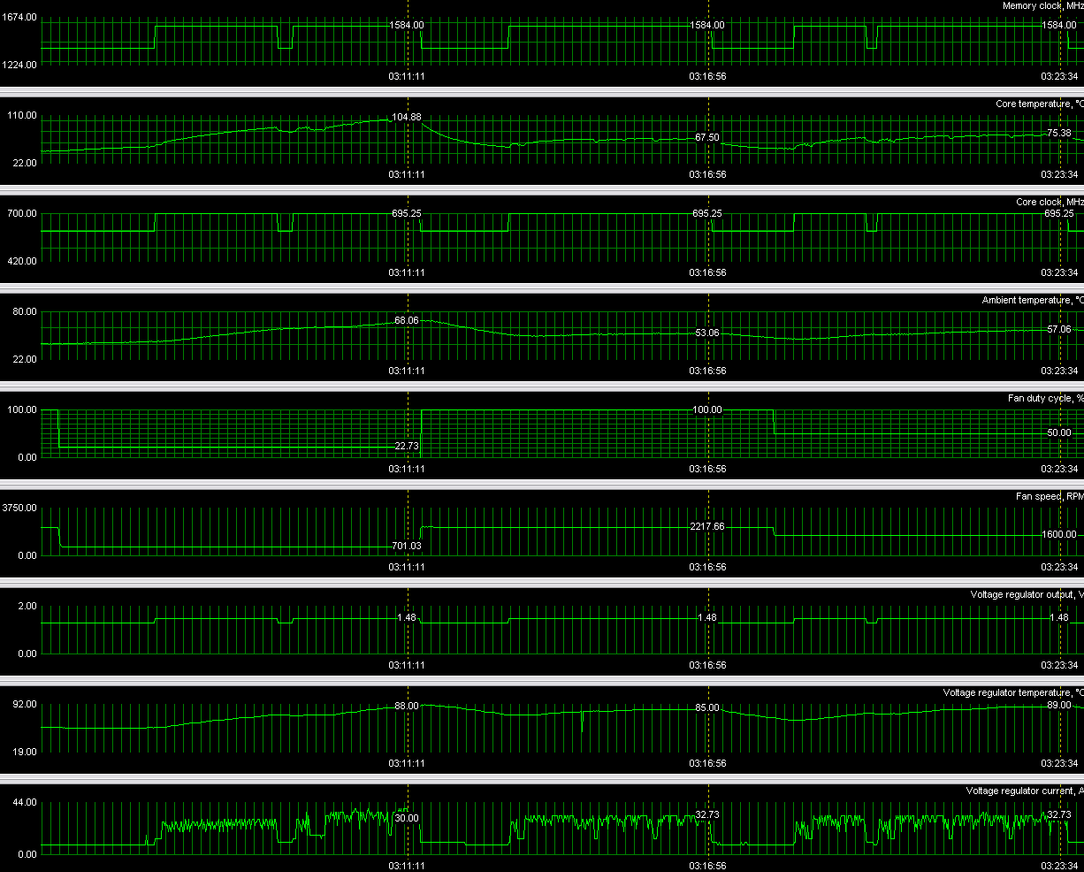
Task: Select the "Fan speed, RPM" graph title
Action: pos(1050,497)
